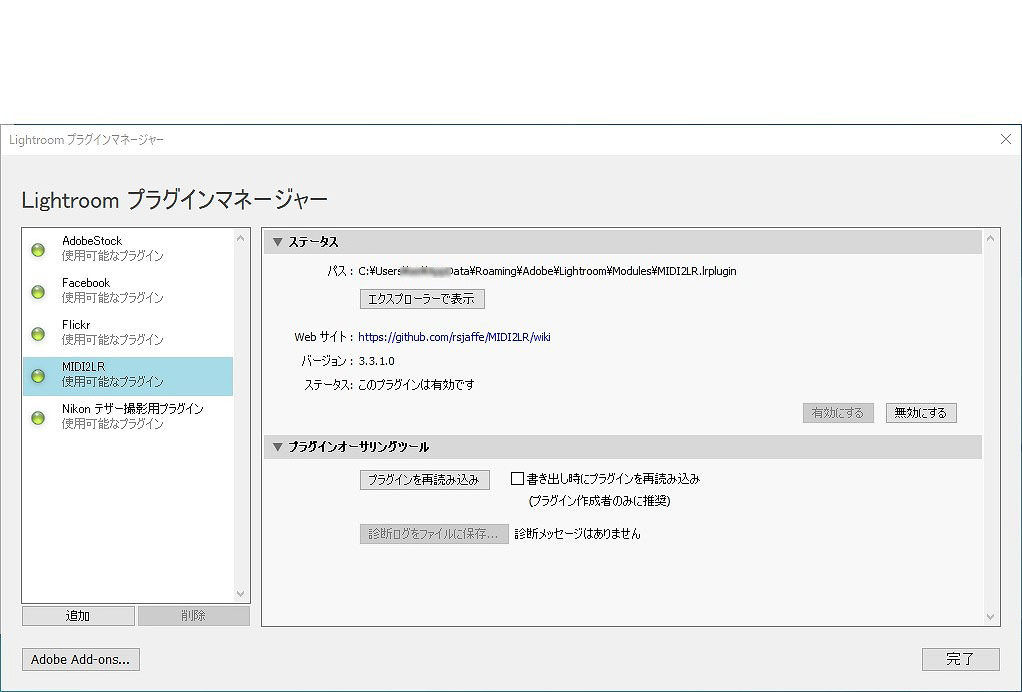Viewport: 1022px width, 692px height.
Task: Toggle 書き出し時にプラグインを再読み込み checkbox
Action: 518,479
